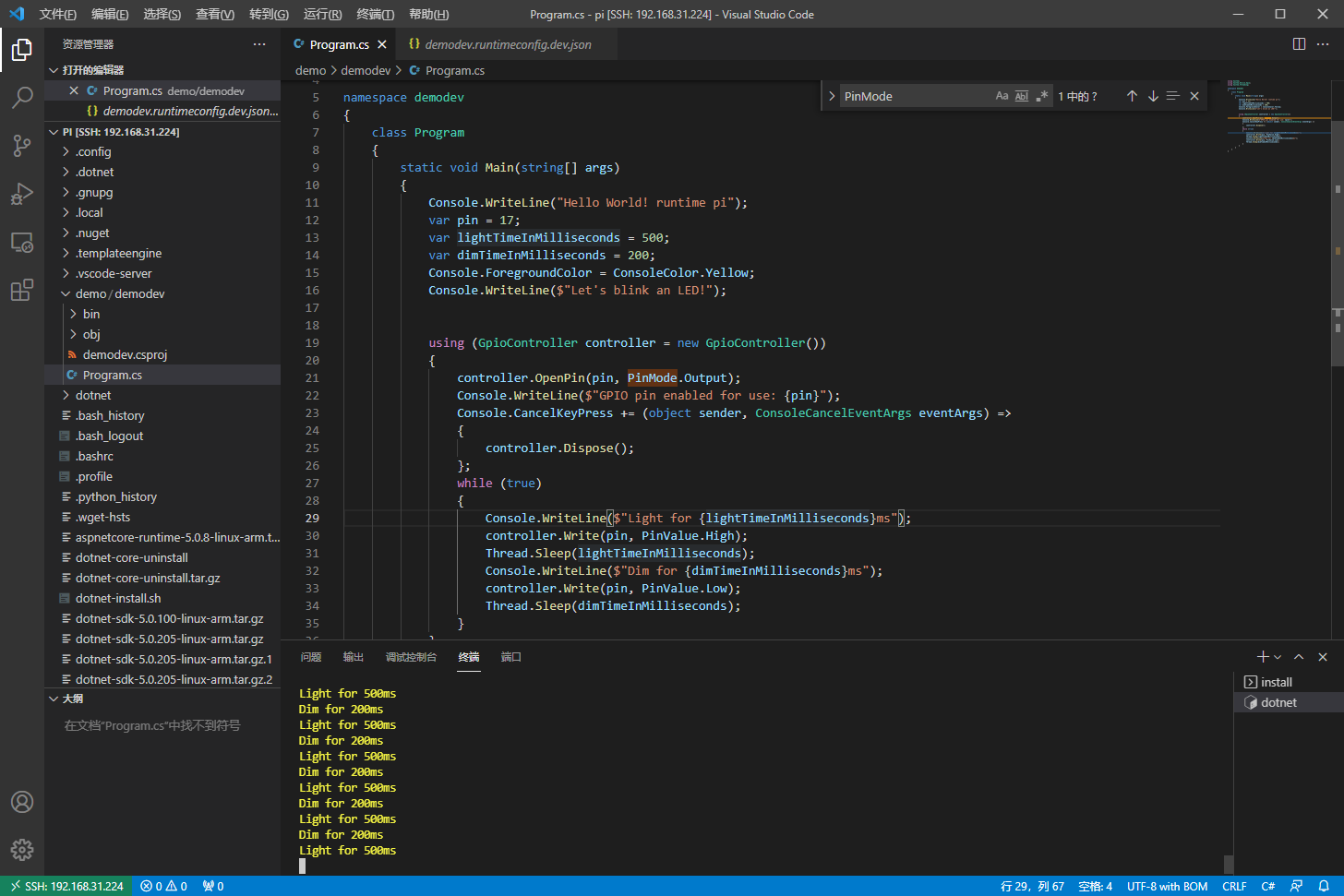
Task: Expand the bin folder
Action: pos(162,314)
